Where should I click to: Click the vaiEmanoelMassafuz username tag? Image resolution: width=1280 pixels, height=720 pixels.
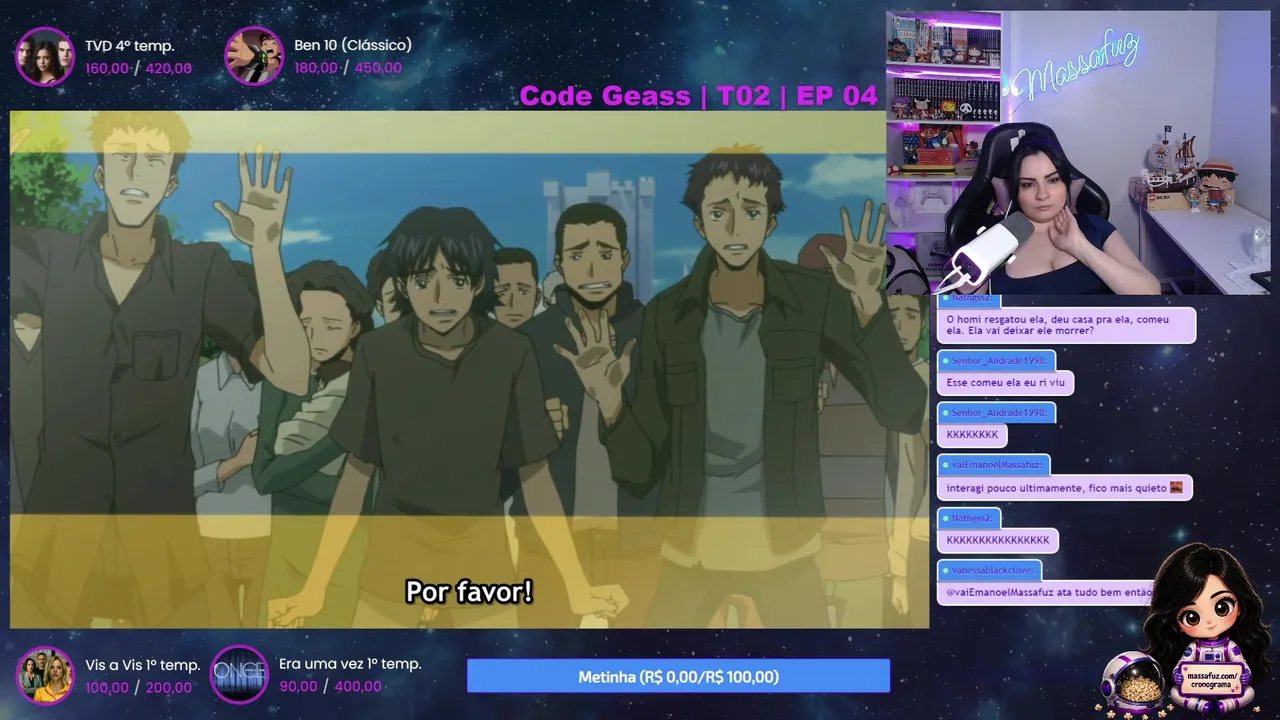(993, 465)
